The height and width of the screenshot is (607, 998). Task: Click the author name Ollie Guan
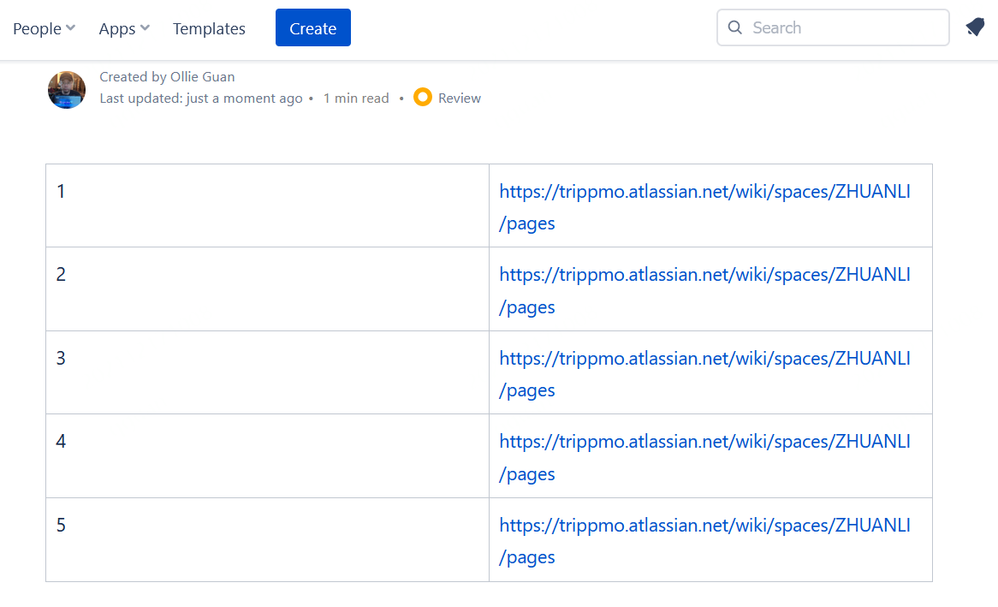(x=202, y=76)
